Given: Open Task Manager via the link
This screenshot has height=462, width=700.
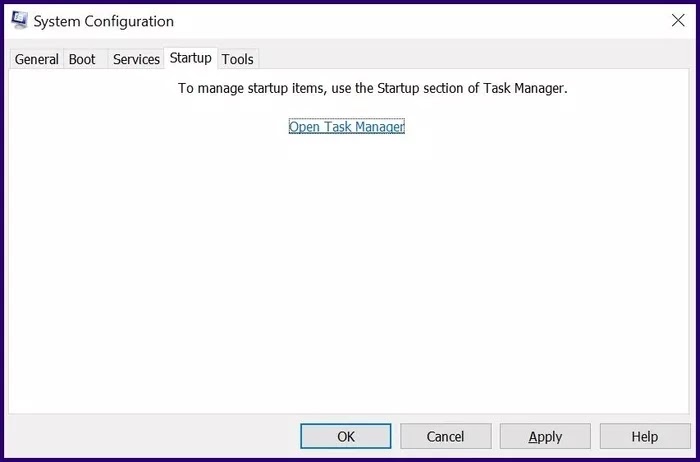Looking at the screenshot, I should coord(347,126).
